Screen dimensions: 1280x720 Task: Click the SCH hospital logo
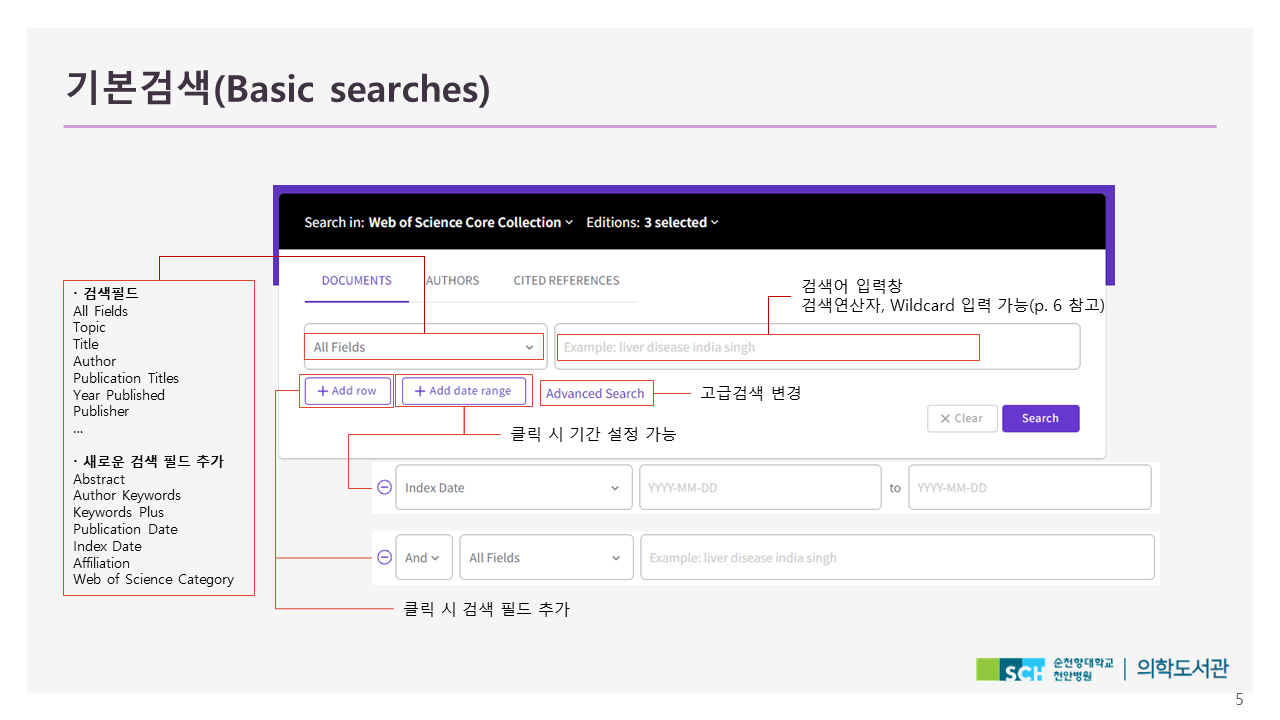(1009, 670)
